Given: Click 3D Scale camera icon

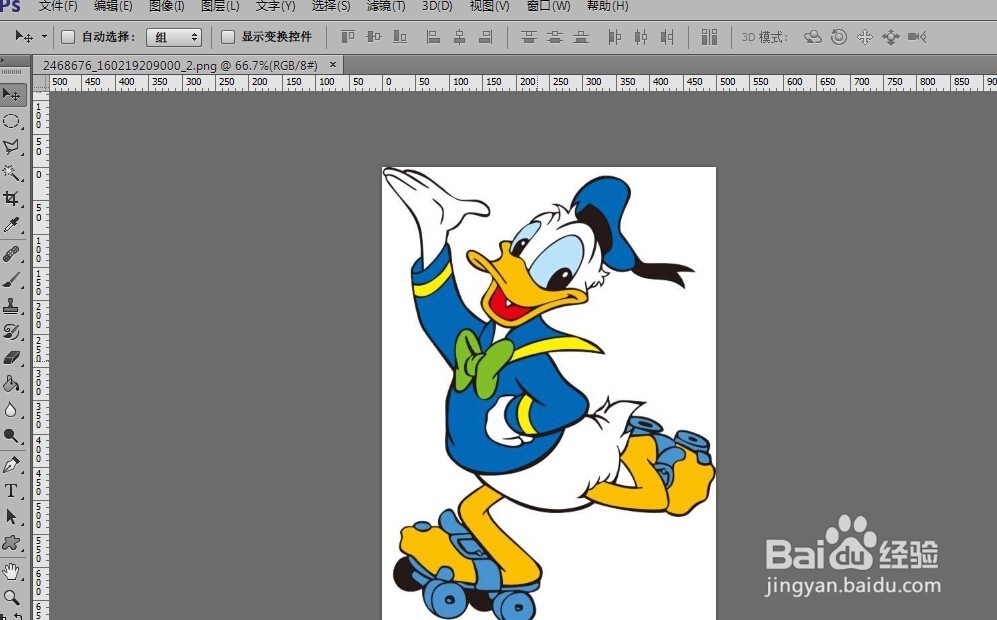Looking at the screenshot, I should pyautogui.click(x=917, y=37).
